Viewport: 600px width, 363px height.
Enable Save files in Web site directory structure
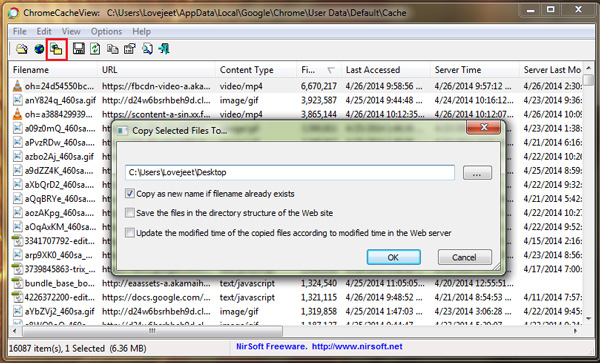pyautogui.click(x=130, y=213)
